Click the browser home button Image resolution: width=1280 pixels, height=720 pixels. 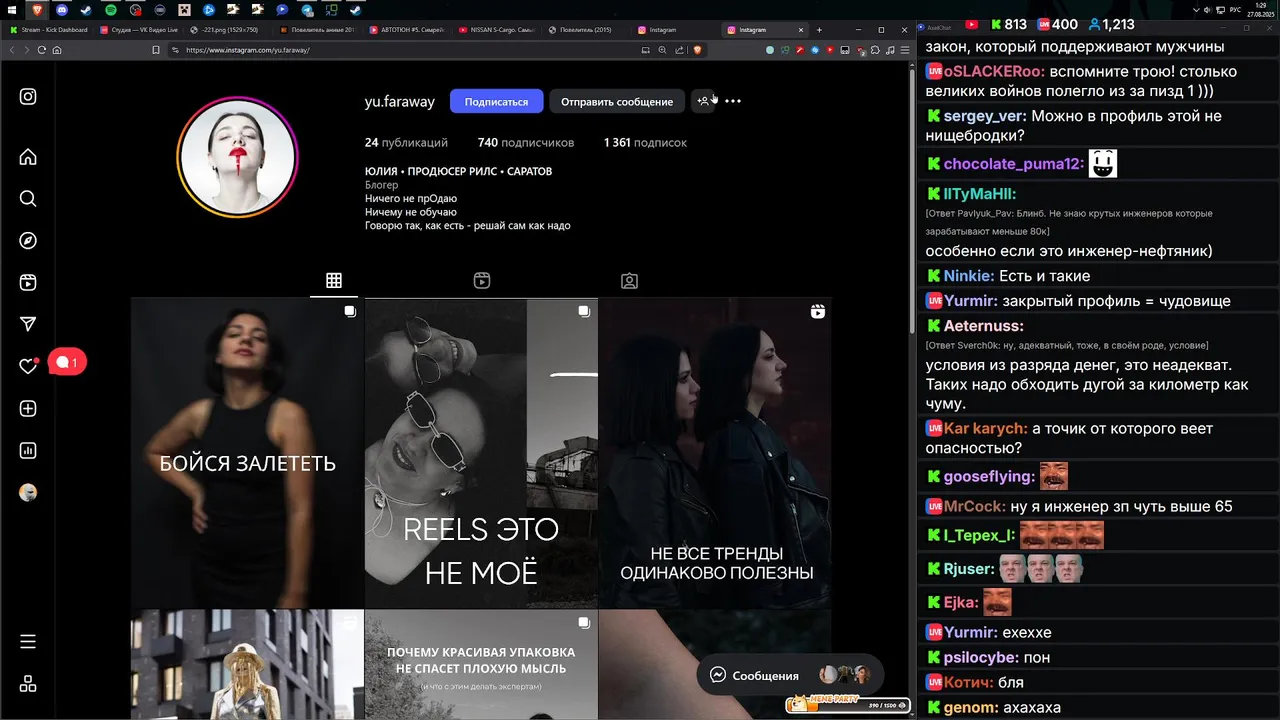pyautogui.click(x=56, y=50)
